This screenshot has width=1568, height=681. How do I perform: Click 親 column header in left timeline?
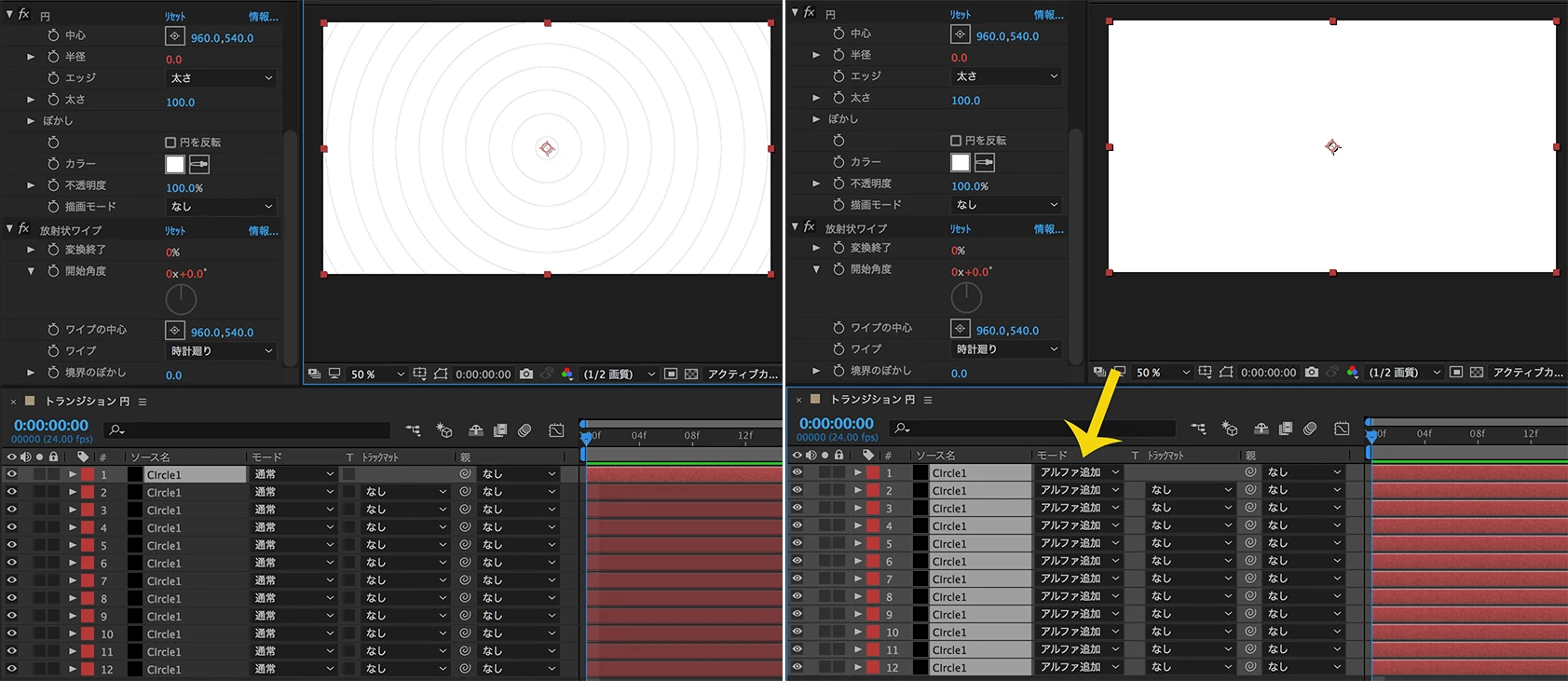465,457
